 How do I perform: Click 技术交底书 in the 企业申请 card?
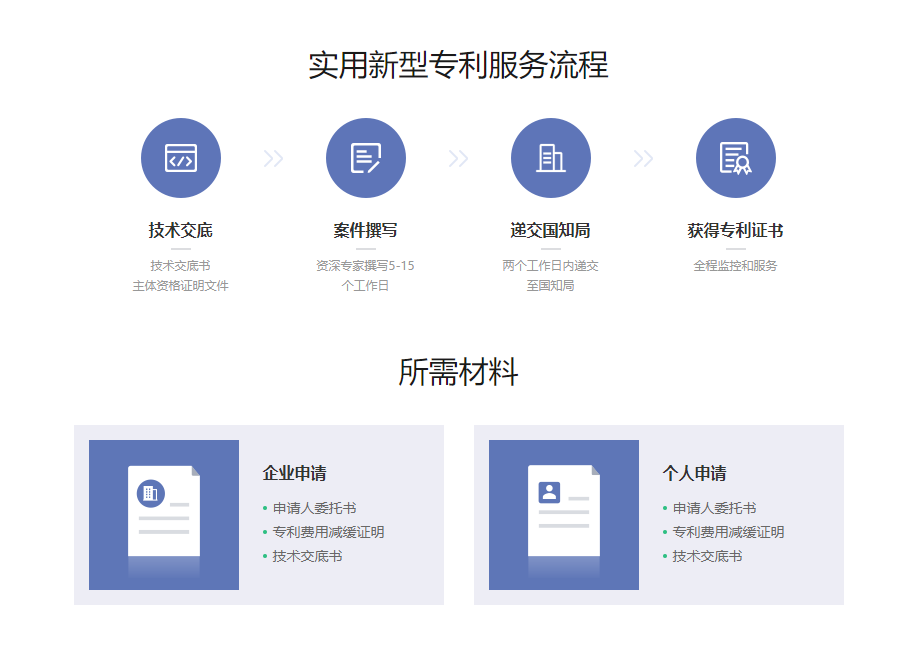[x=307, y=556]
